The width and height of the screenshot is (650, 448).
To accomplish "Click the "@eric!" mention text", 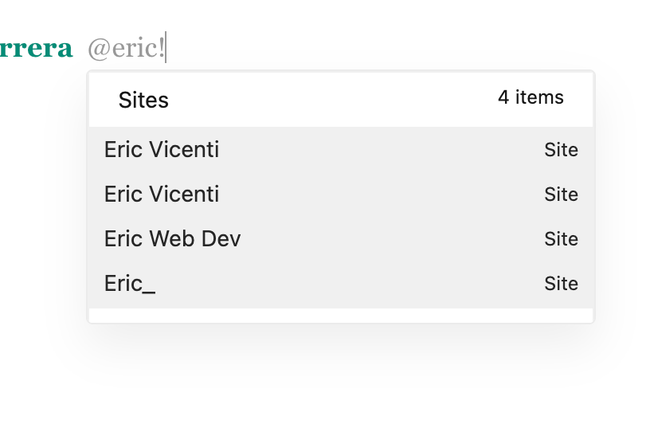I will [x=126, y=48].
